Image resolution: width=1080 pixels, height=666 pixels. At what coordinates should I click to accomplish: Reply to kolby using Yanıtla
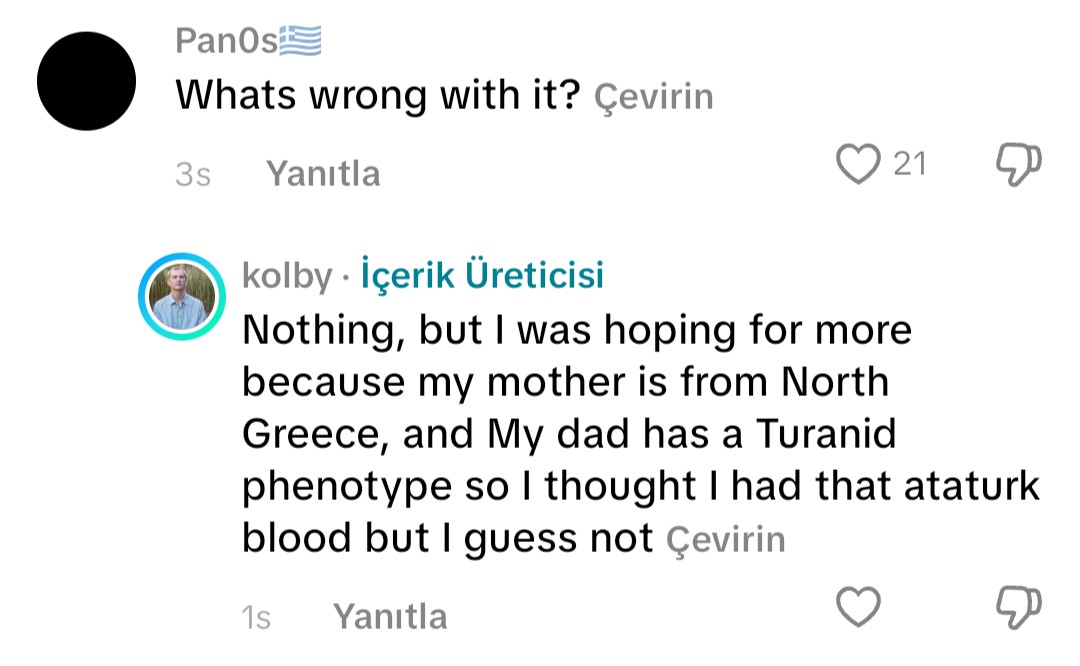390,616
